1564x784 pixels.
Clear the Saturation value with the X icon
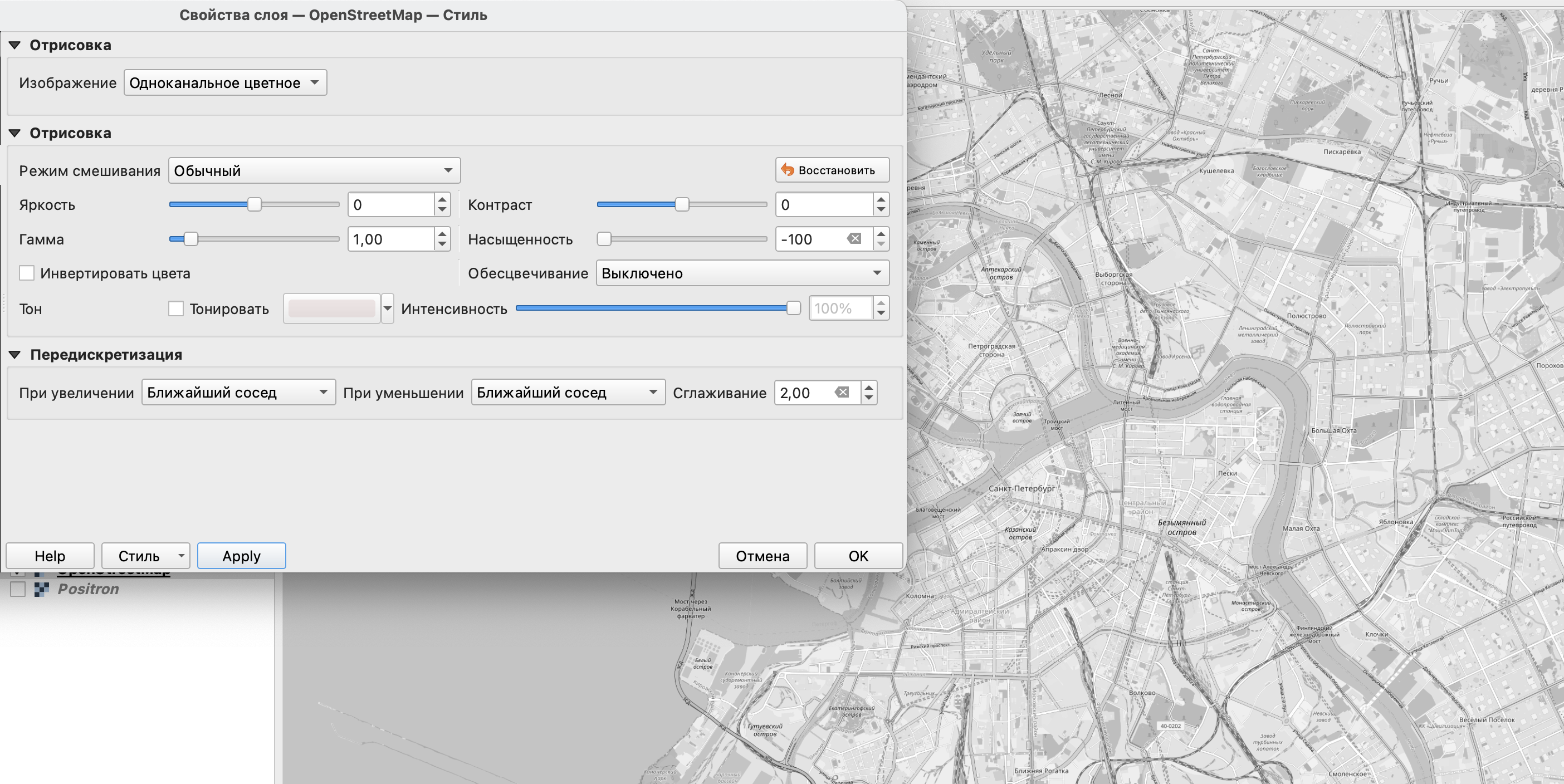point(854,239)
